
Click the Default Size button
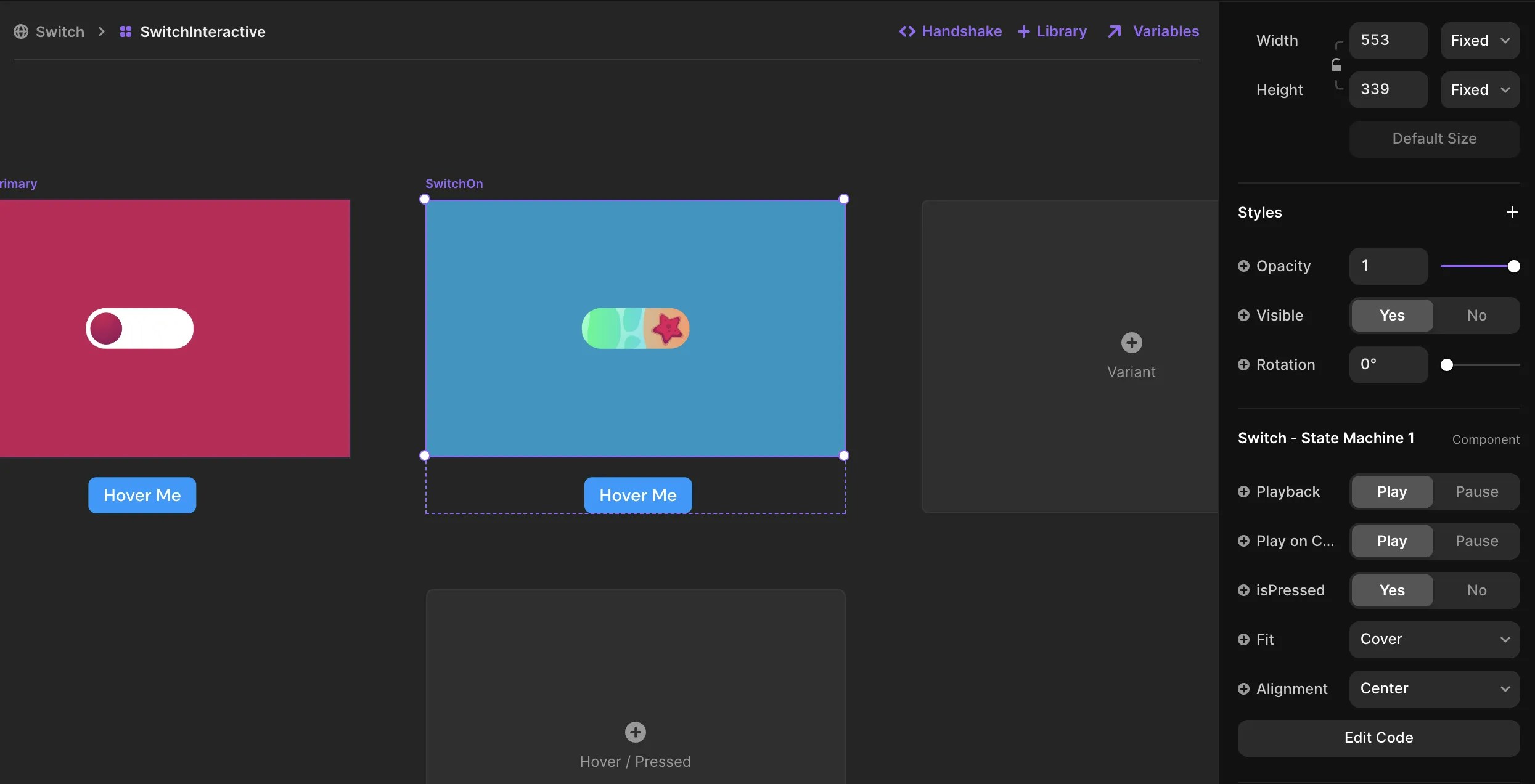pyautogui.click(x=1434, y=139)
